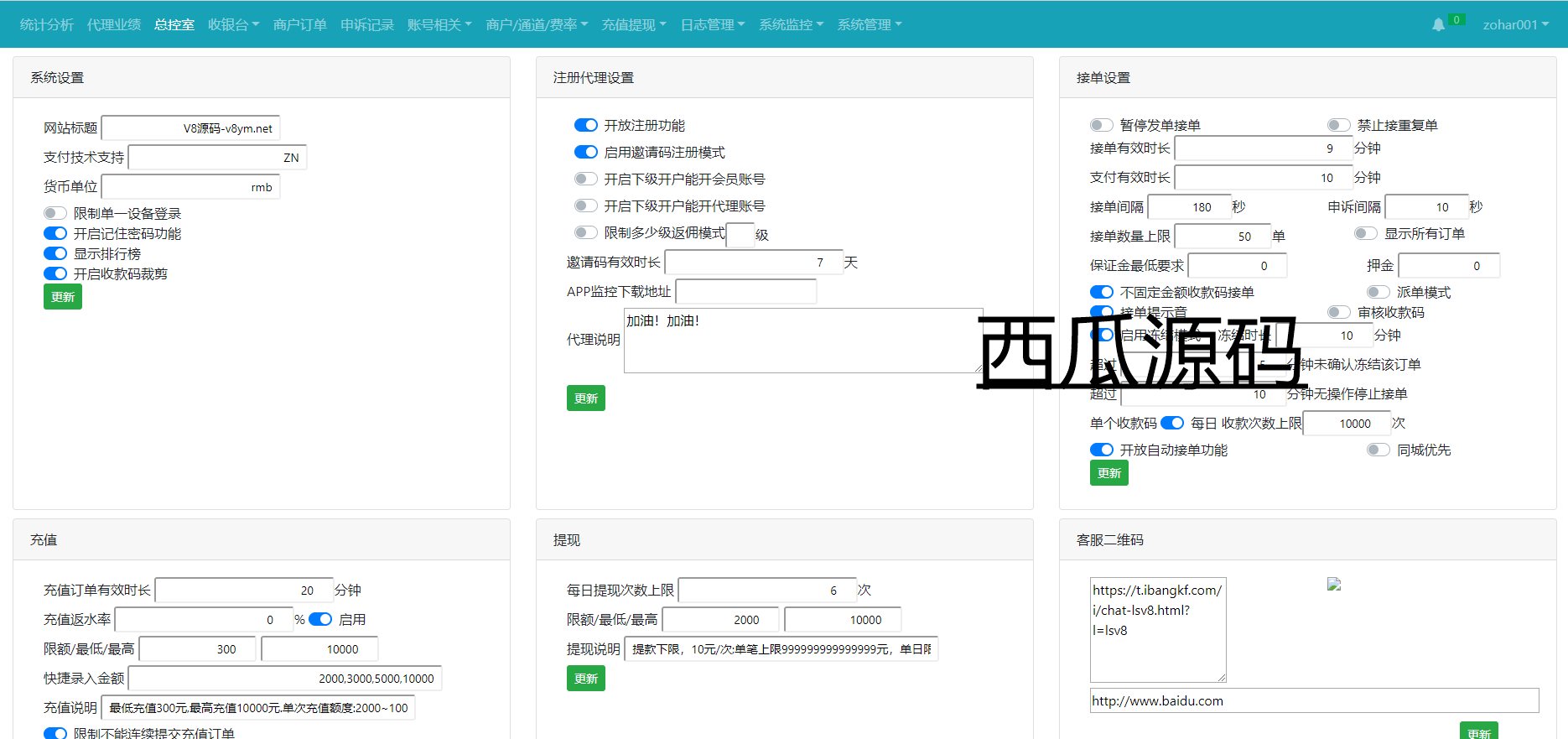Toggle 限制单一设备登录 switch
Viewport: 1568px width, 739px height.
(x=55, y=213)
